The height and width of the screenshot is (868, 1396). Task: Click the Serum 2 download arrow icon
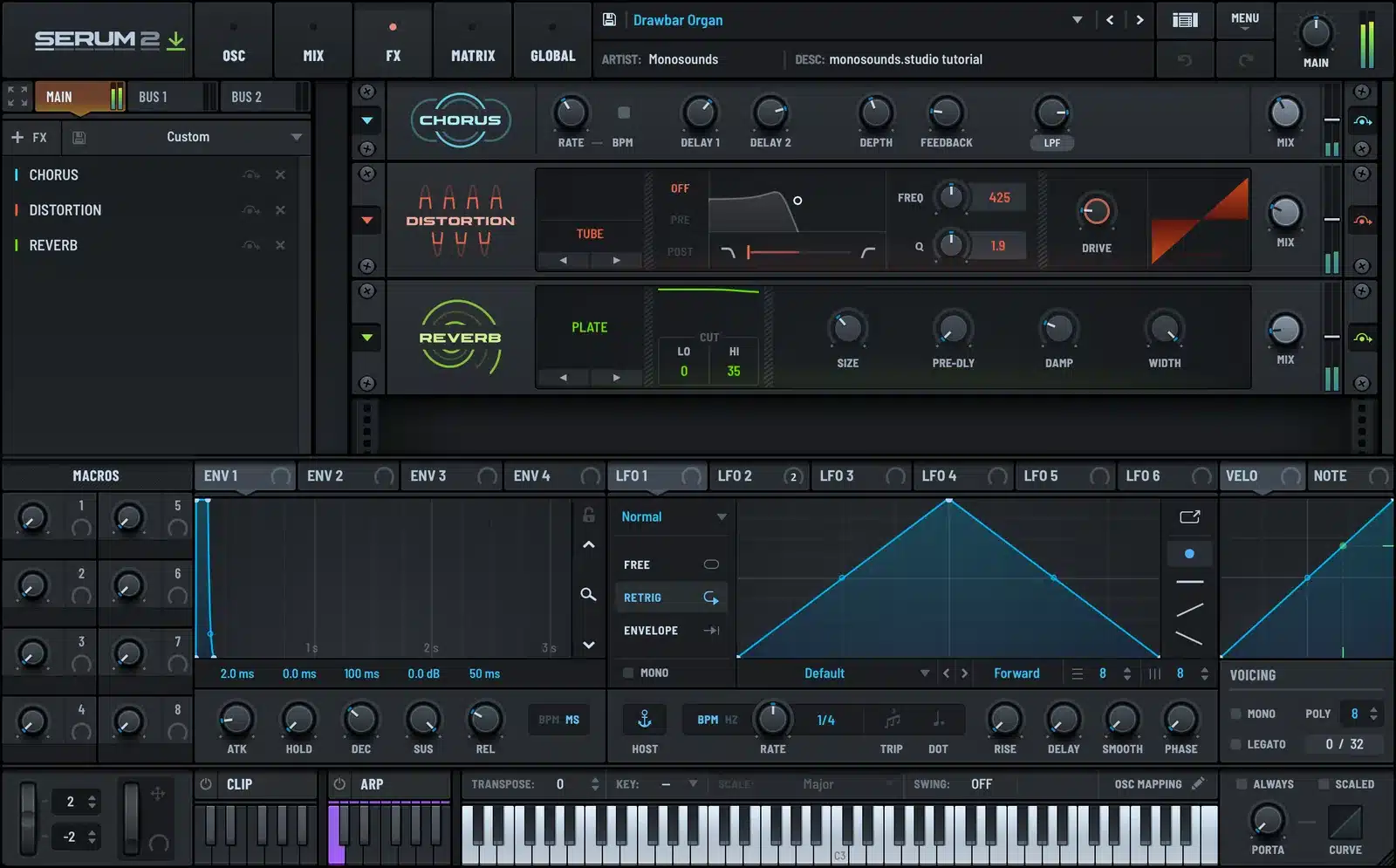pos(176,40)
